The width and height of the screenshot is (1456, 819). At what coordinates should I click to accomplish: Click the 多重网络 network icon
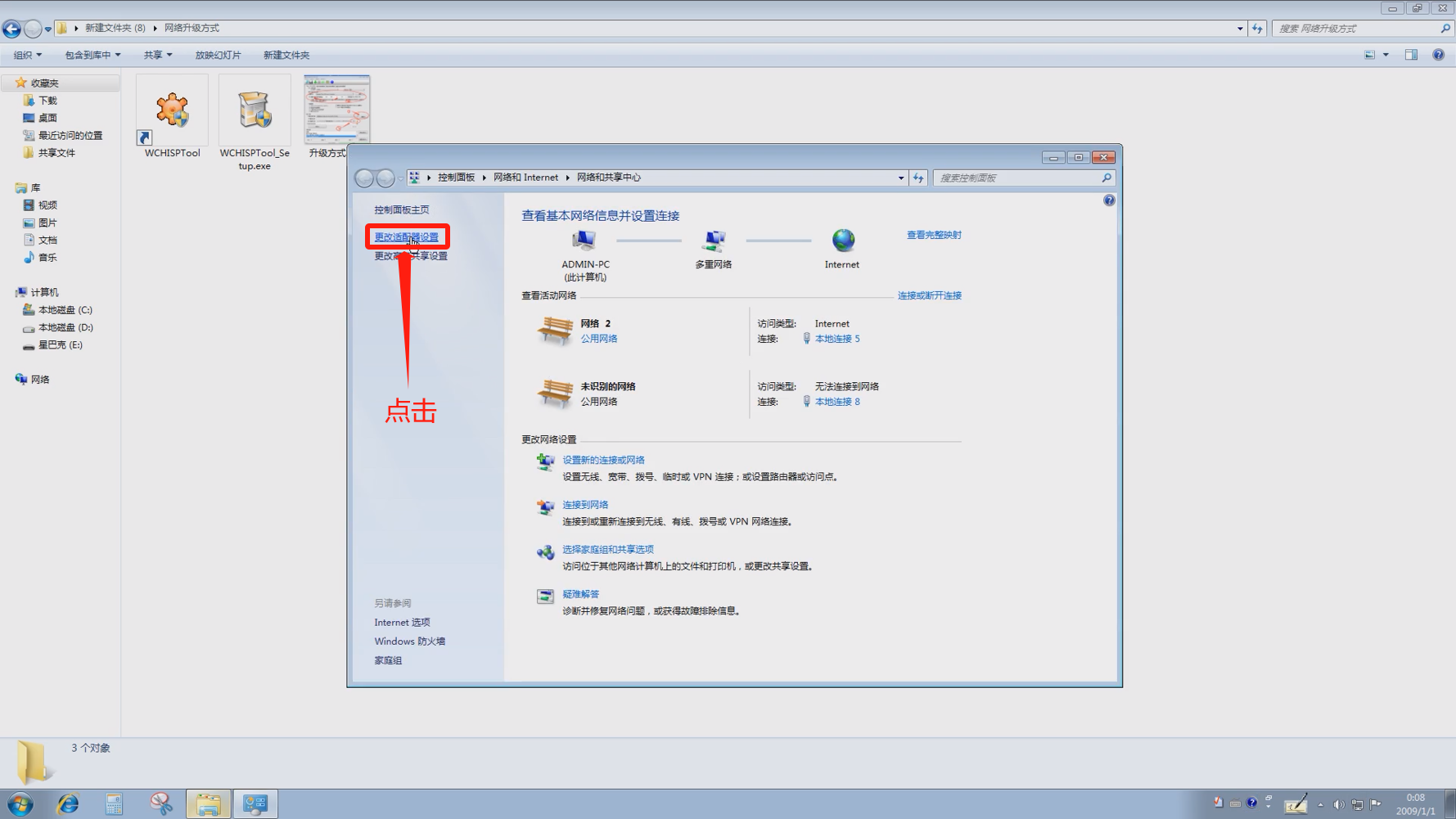point(714,241)
